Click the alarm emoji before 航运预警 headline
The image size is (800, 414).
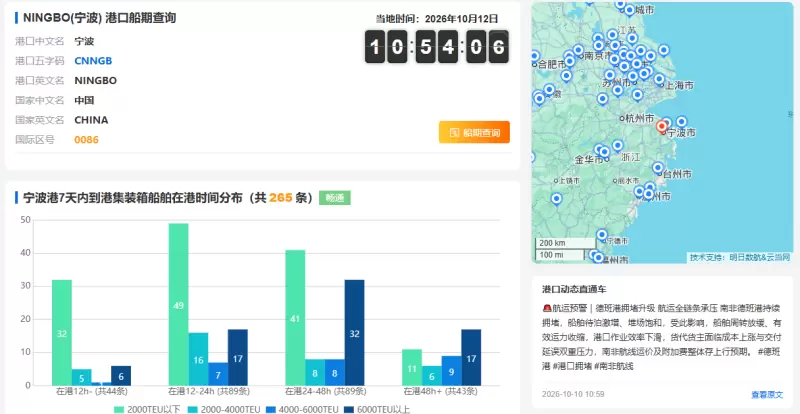(546, 308)
